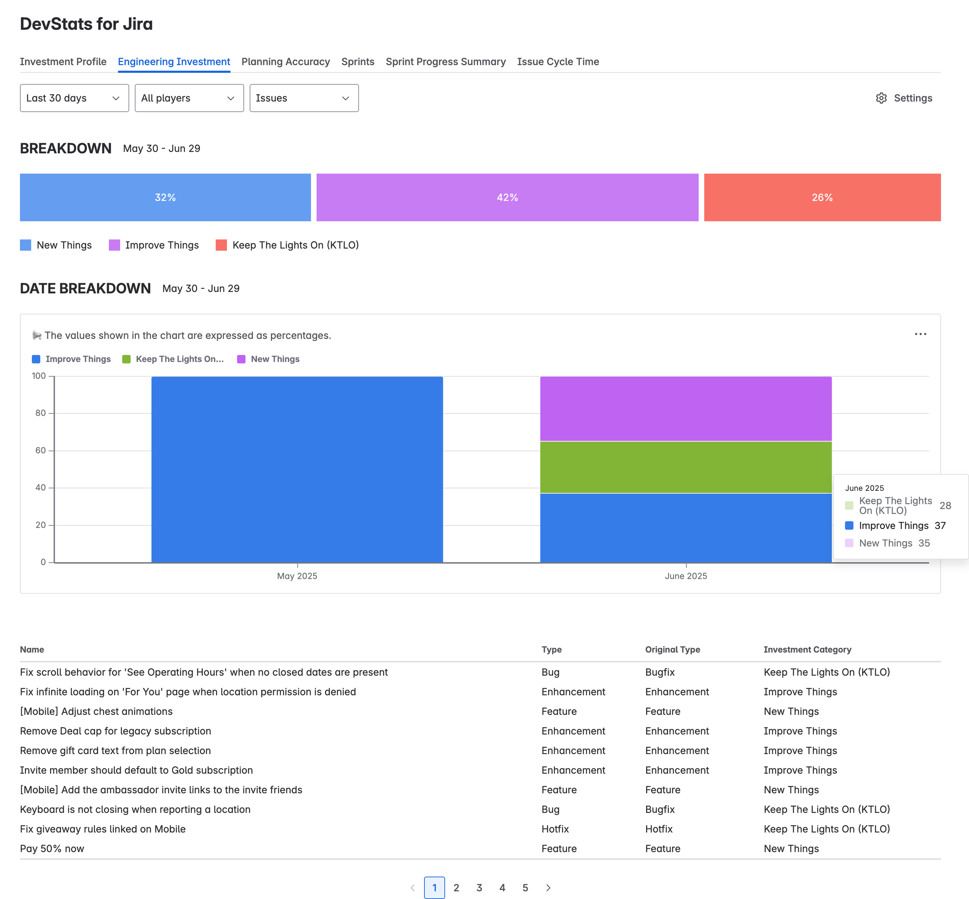This screenshot has height=899, width=969.
Task: Open the Planning Accuracy tab
Action: click(286, 62)
